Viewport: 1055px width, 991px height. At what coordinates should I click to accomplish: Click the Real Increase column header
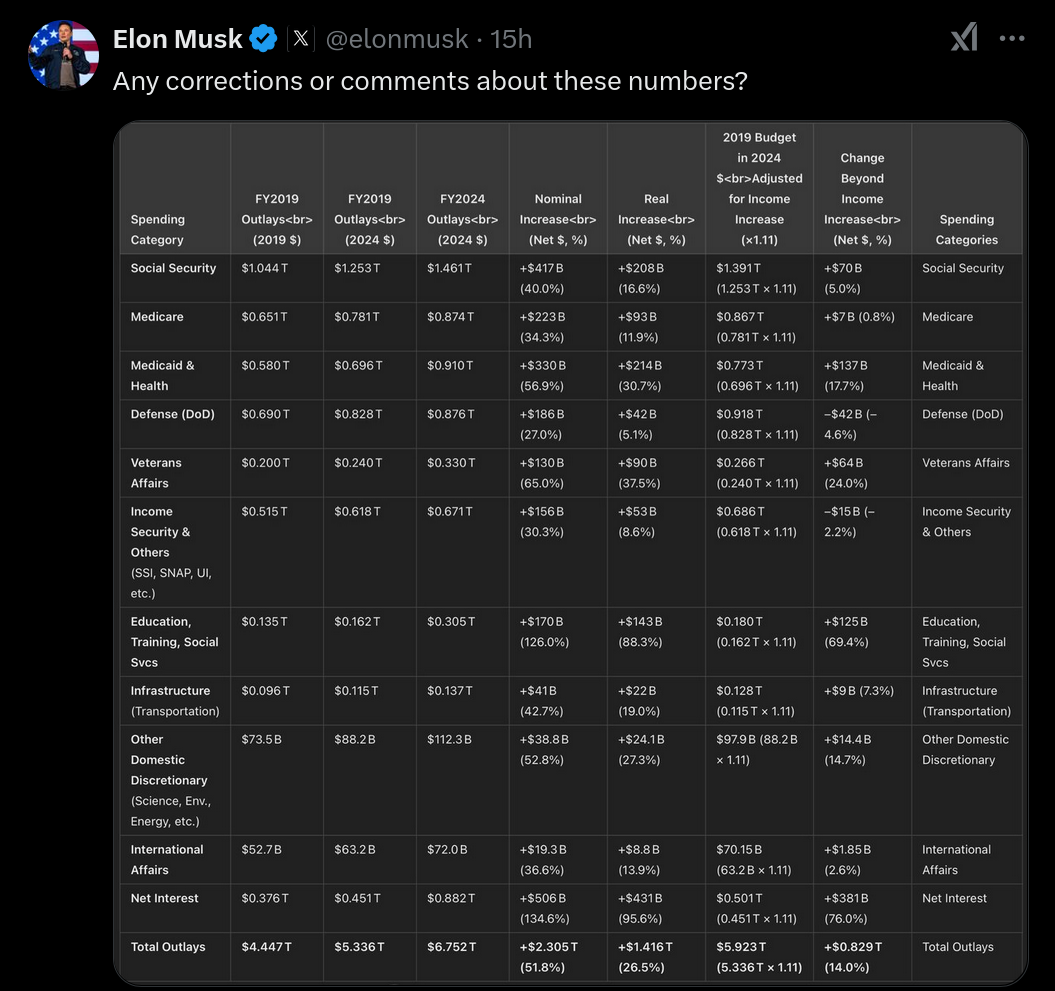coord(656,219)
